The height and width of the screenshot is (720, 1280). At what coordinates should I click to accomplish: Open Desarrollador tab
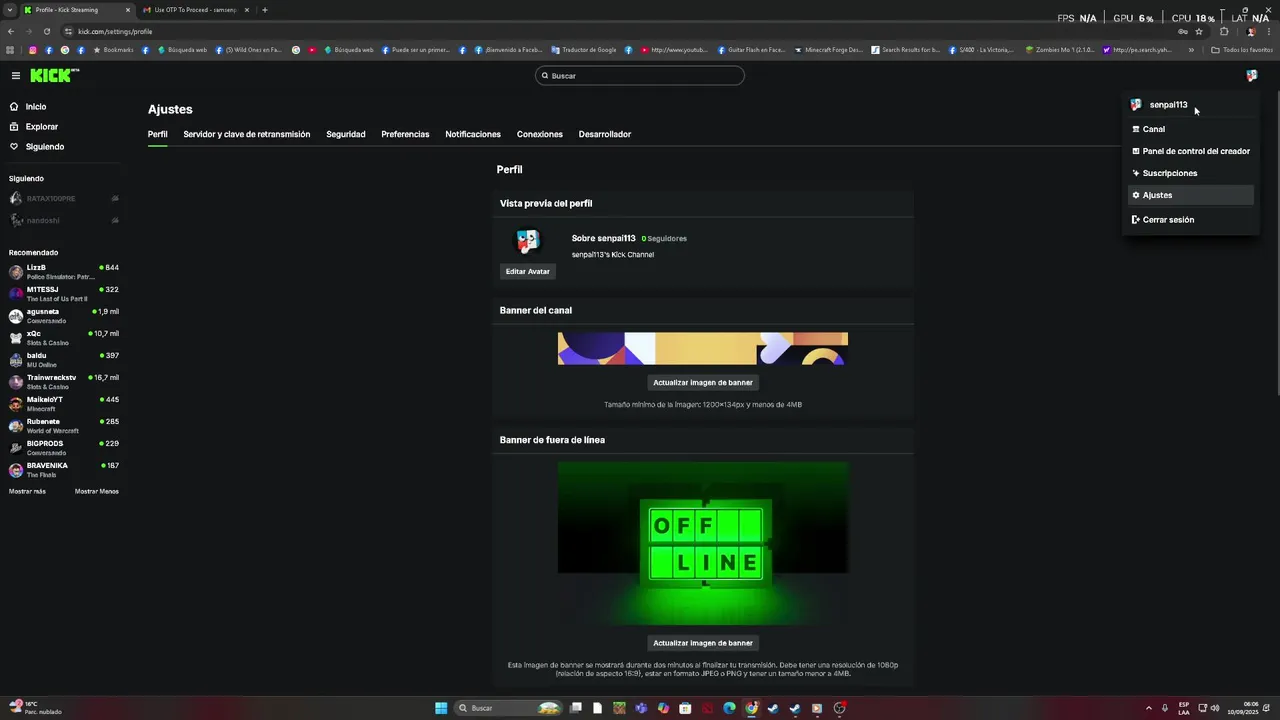(x=605, y=134)
